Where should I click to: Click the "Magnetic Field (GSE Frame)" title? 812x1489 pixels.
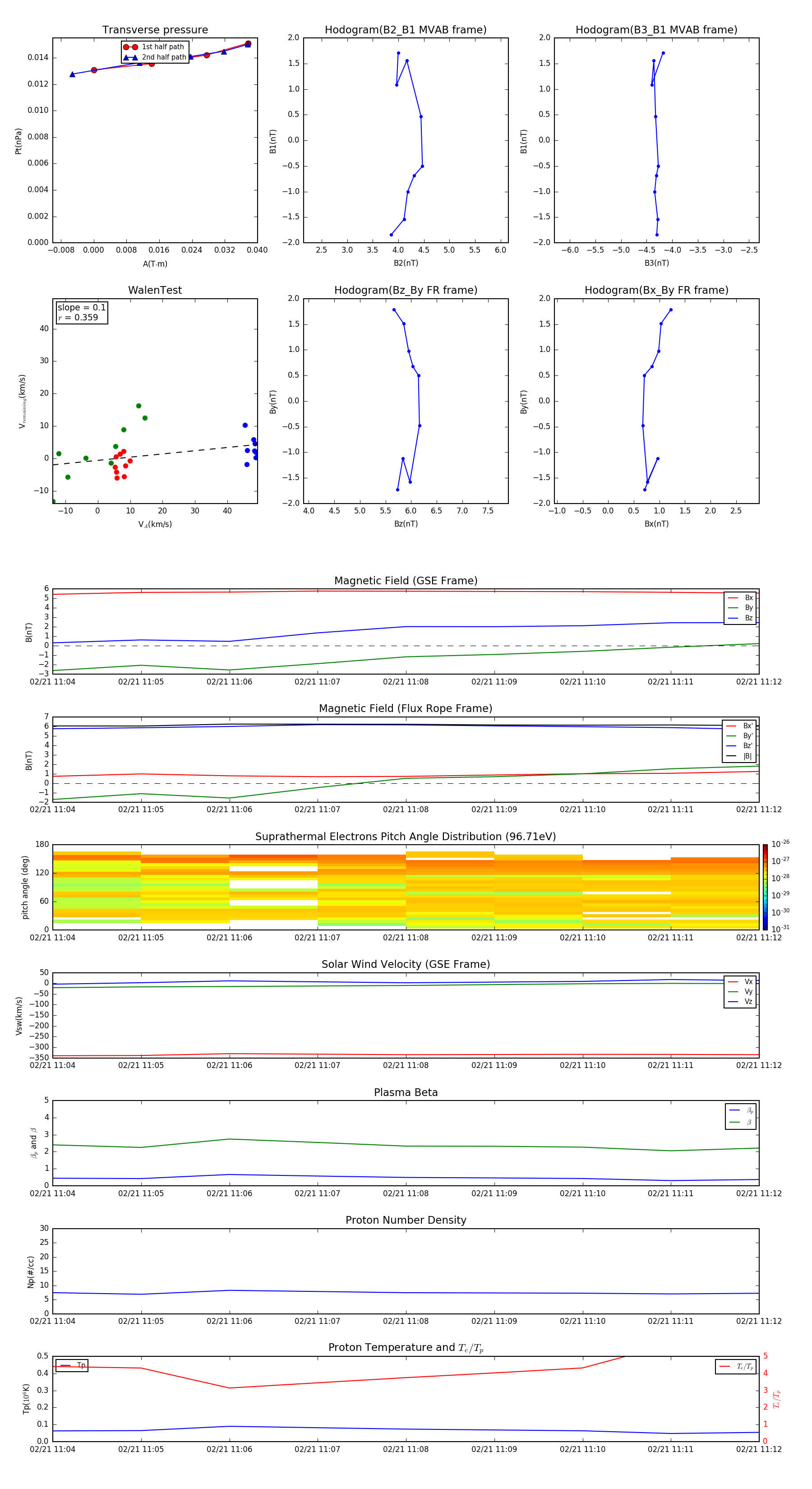tap(406, 581)
